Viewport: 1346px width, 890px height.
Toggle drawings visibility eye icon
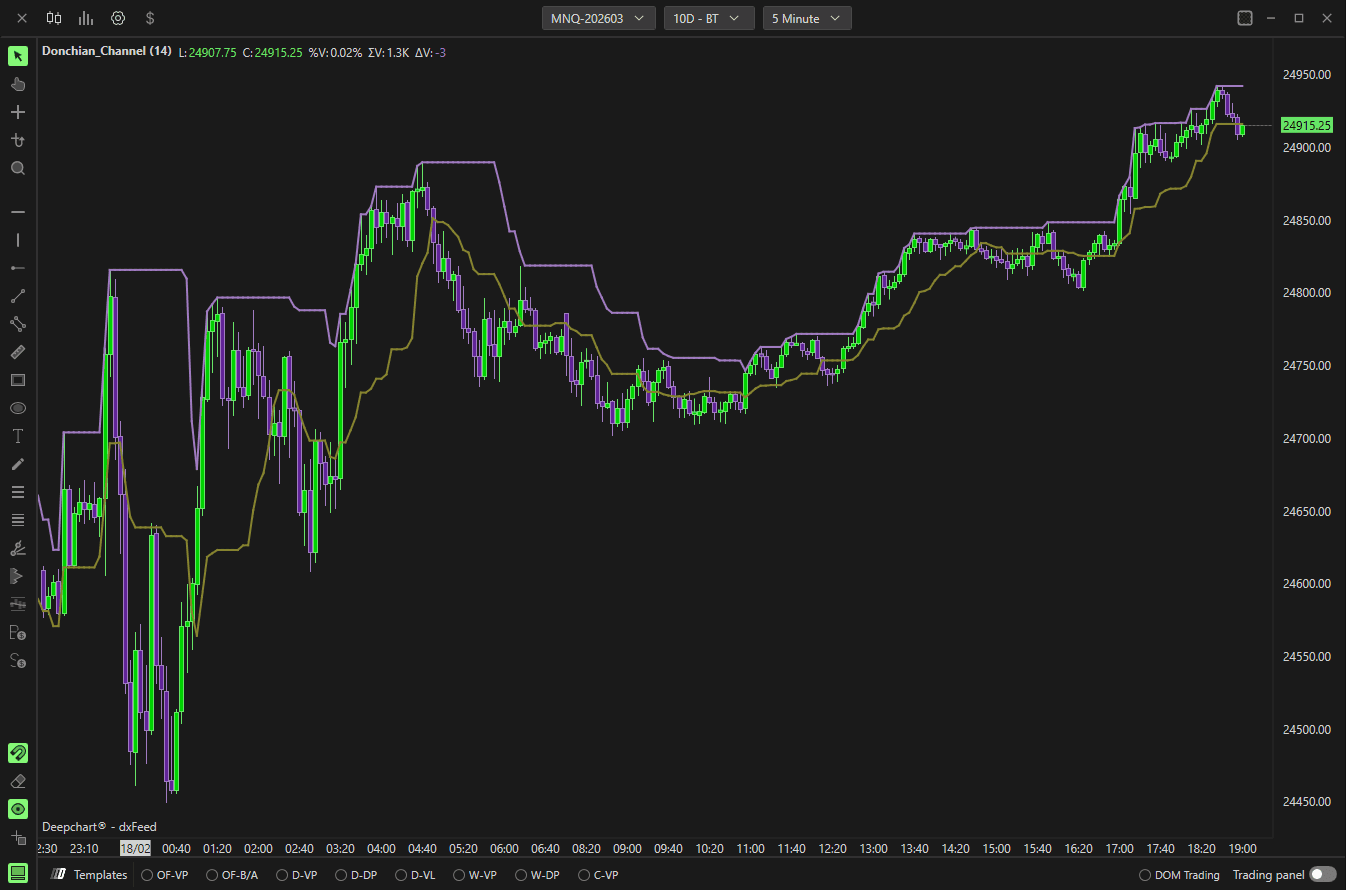[18, 809]
